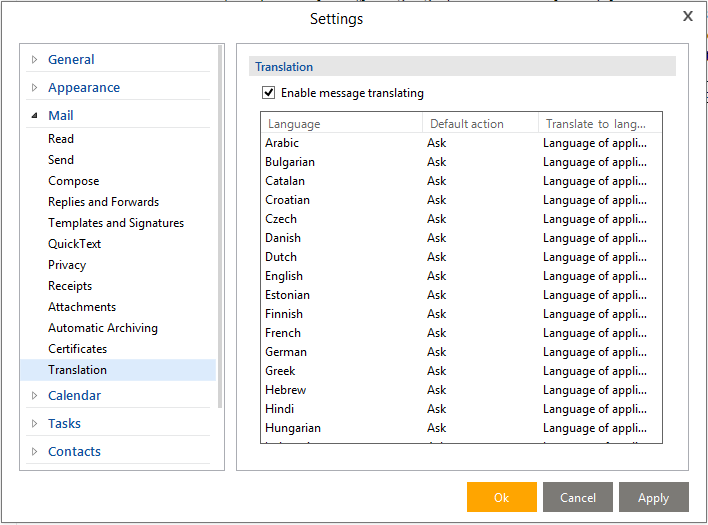The height and width of the screenshot is (525, 708).
Task: Select Translation in the Mail tree
Action: [x=118, y=370]
